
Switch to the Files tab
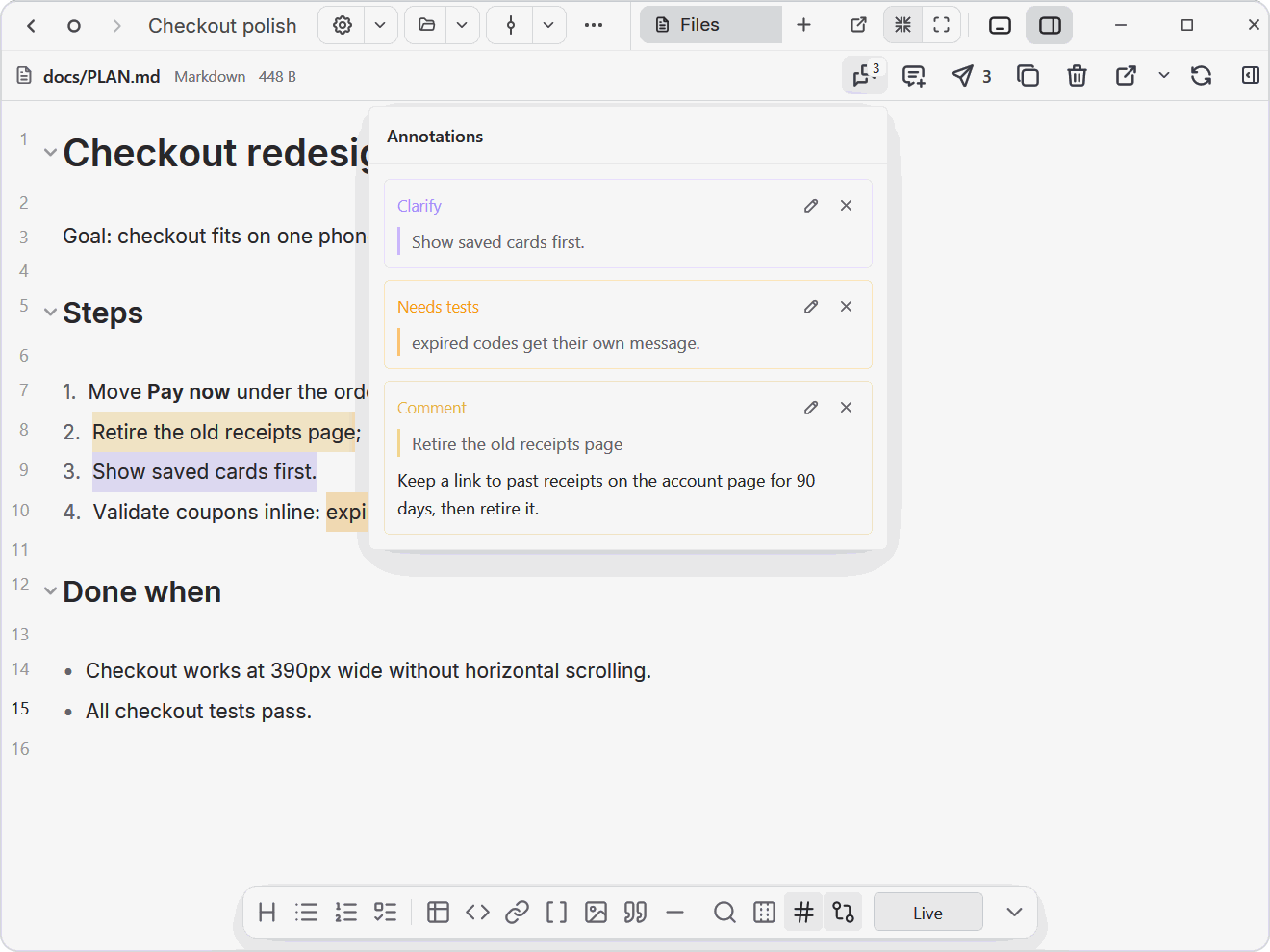pyautogui.click(x=711, y=25)
